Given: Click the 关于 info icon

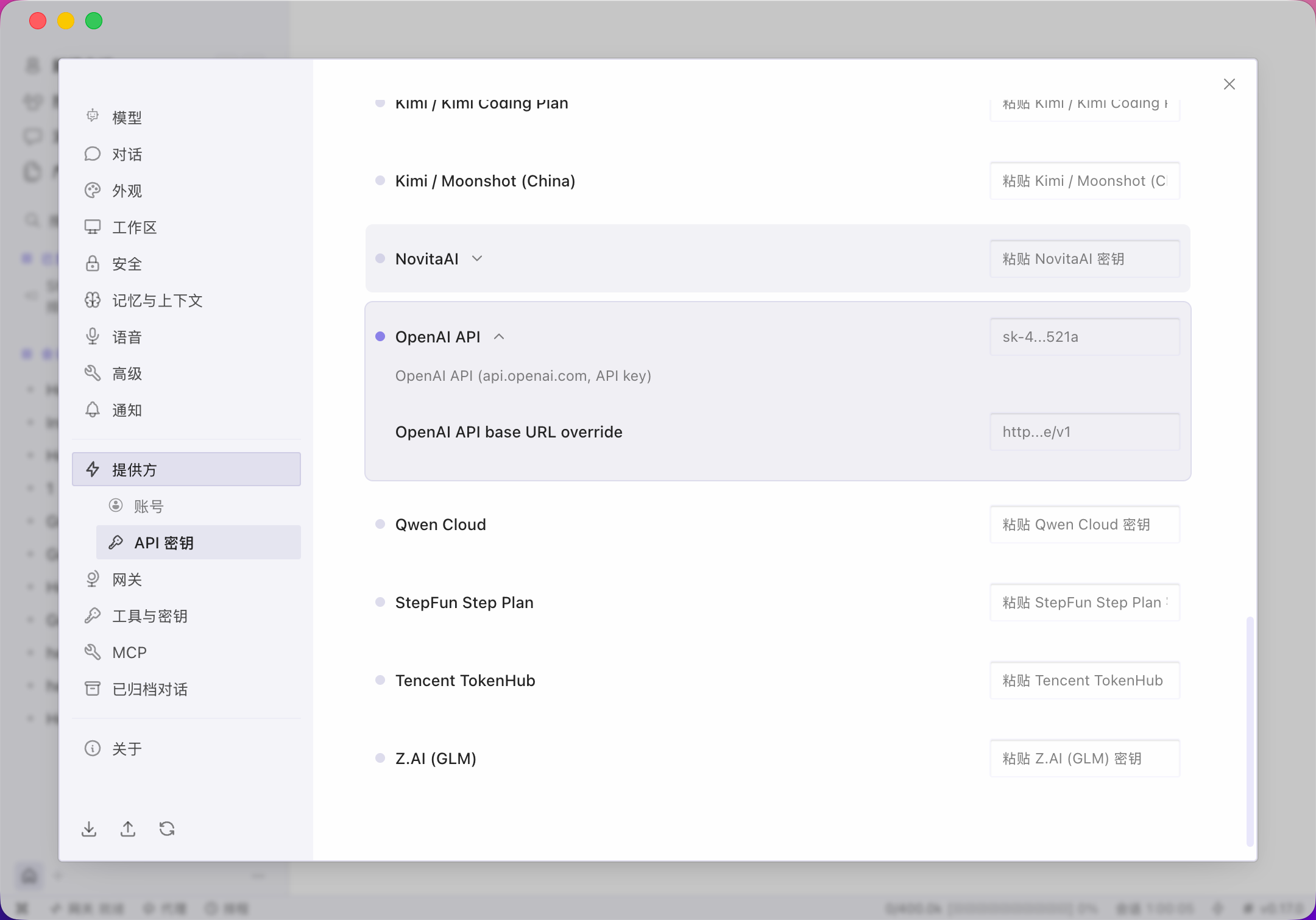Looking at the screenshot, I should (x=93, y=748).
